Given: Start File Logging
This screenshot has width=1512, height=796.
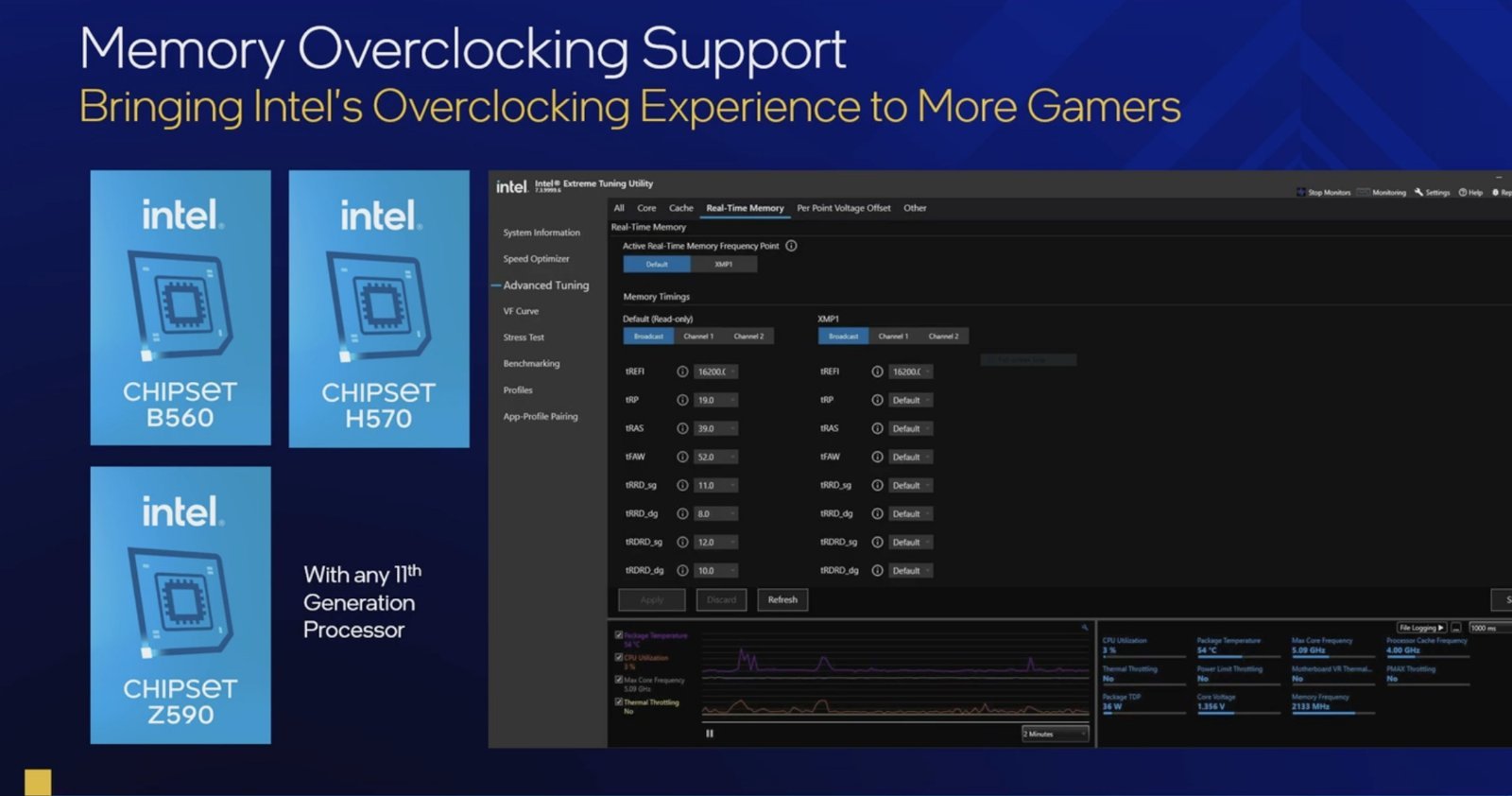Looking at the screenshot, I should click(1422, 628).
